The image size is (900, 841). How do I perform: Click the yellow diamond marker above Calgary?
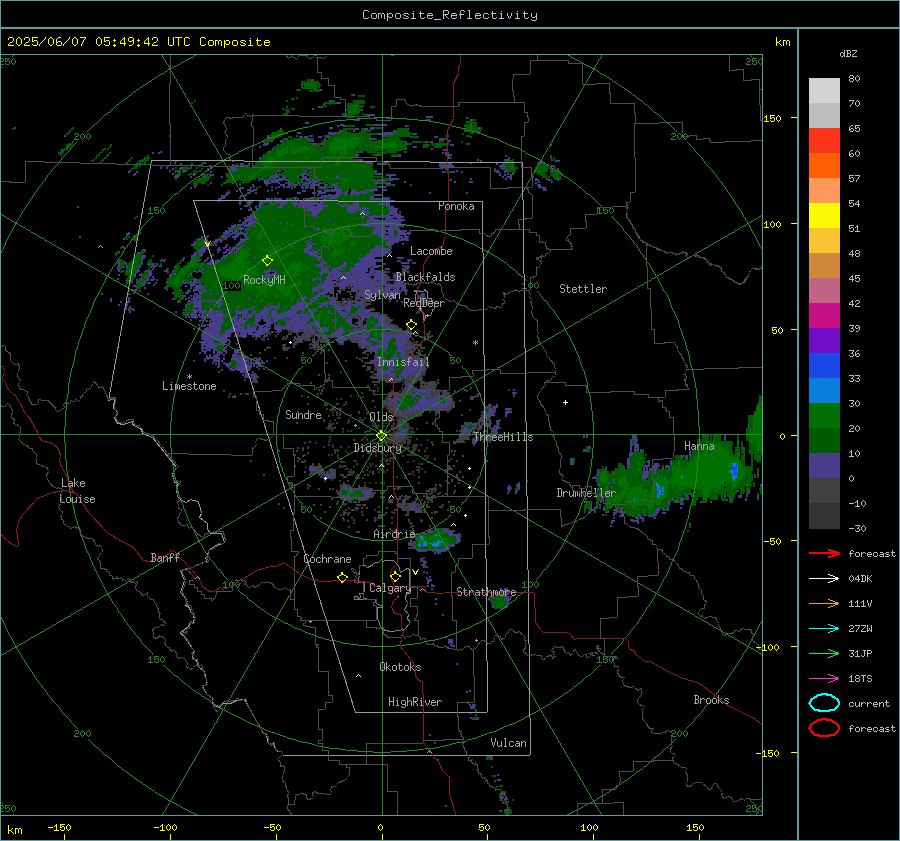point(395,576)
